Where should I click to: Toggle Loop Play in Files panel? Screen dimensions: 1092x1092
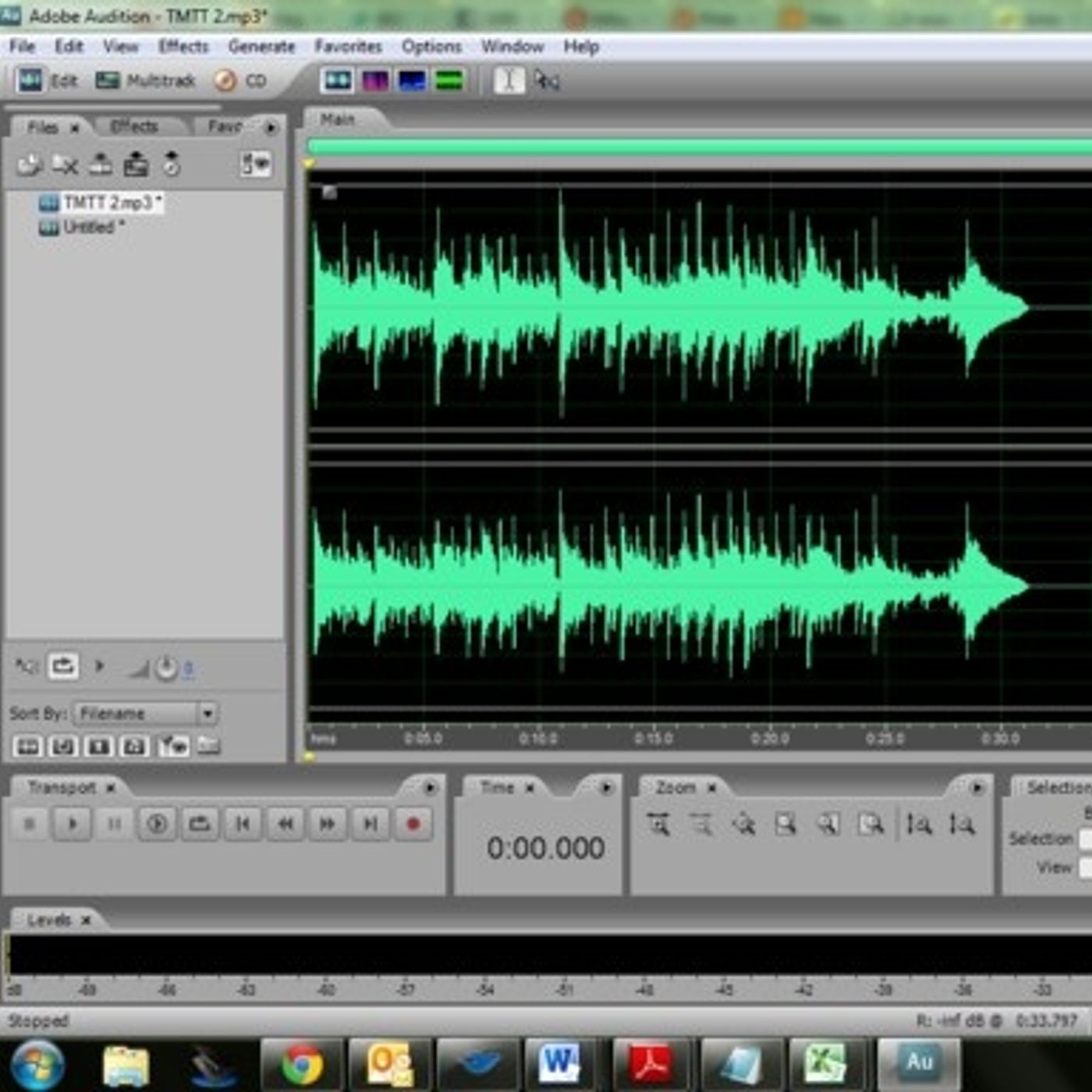click(63, 666)
